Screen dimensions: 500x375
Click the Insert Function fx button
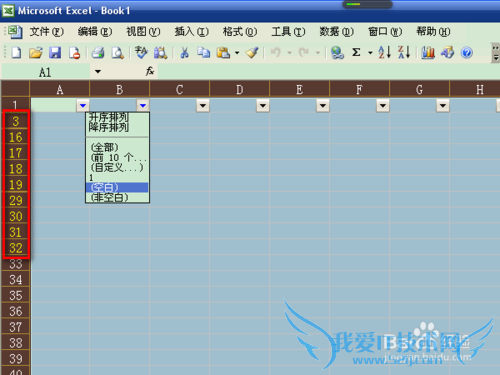(150, 71)
